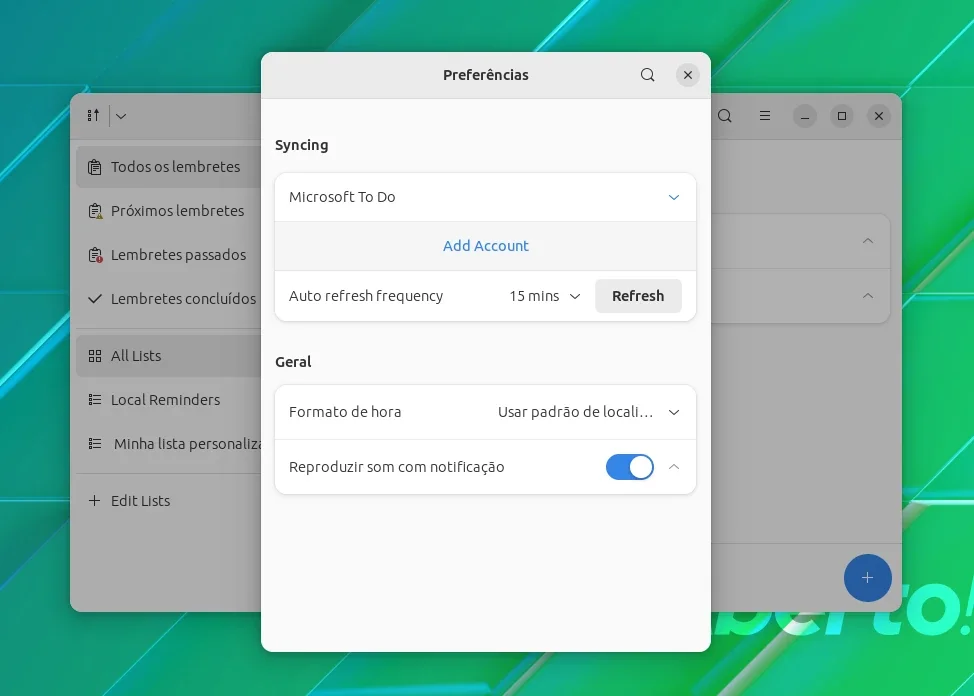974x696 pixels.
Task: Click the sort icon in main window
Action: tap(93, 116)
